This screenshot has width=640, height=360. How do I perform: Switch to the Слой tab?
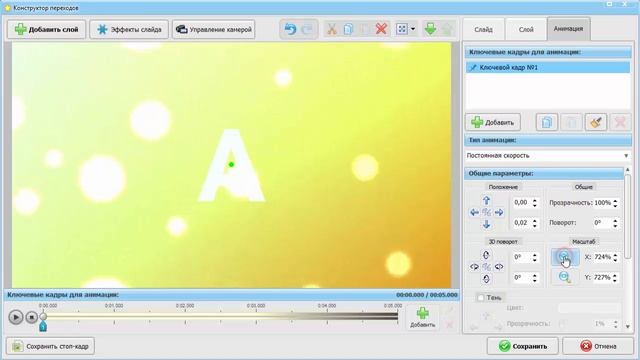coord(526,29)
